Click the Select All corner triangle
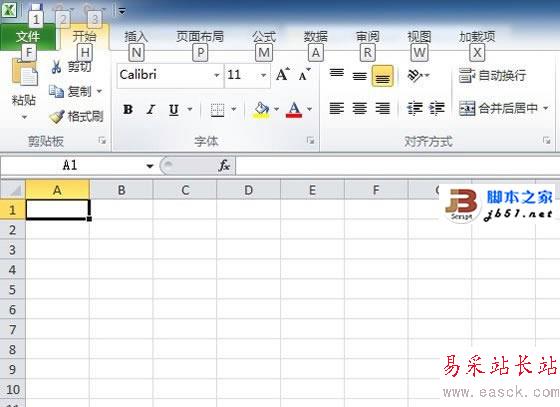This screenshot has width=560, height=407. [13, 189]
